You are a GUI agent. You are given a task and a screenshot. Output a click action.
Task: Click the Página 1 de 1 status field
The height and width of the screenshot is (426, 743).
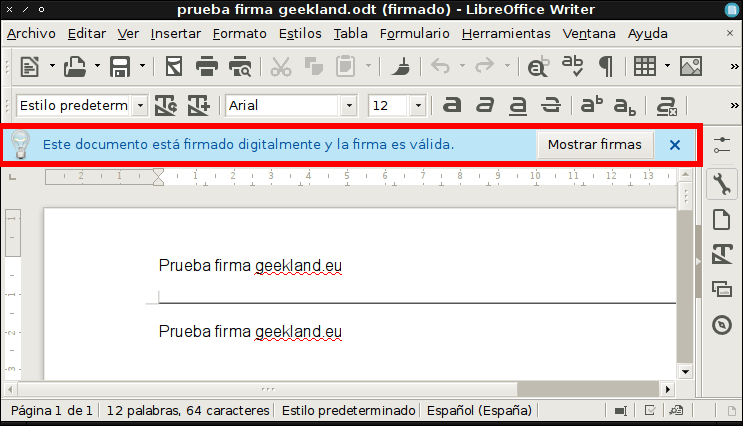[52, 410]
